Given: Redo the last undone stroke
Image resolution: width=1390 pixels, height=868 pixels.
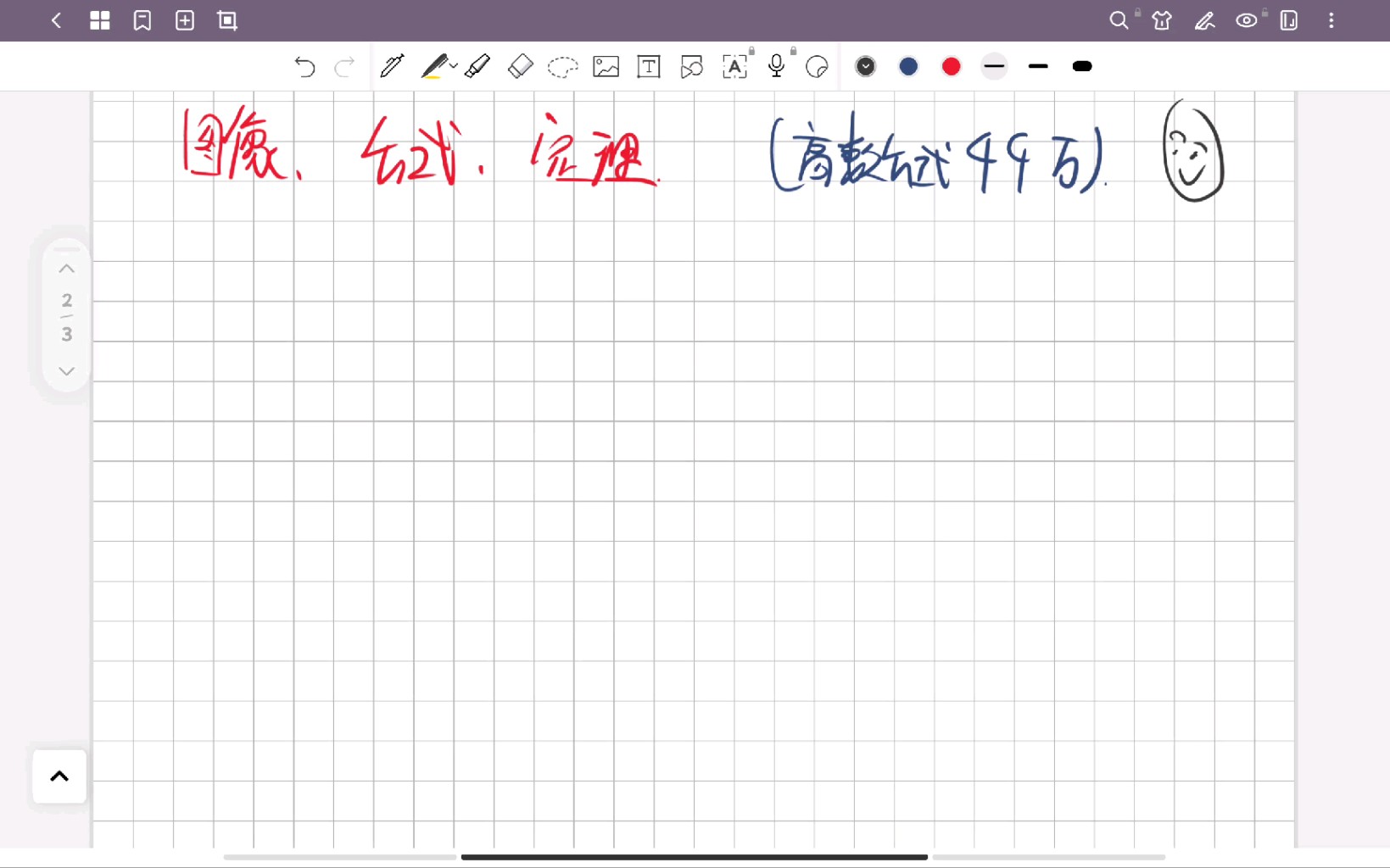Looking at the screenshot, I should point(344,66).
